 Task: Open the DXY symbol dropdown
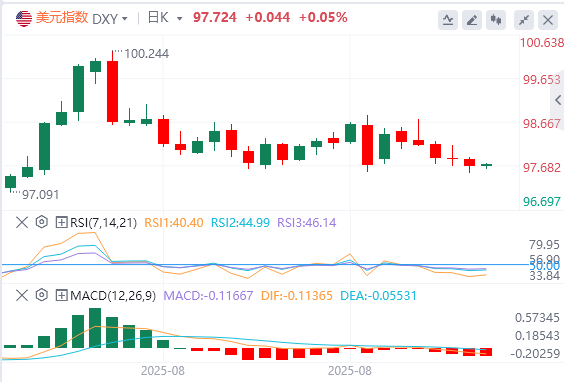pyautogui.click(x=110, y=19)
